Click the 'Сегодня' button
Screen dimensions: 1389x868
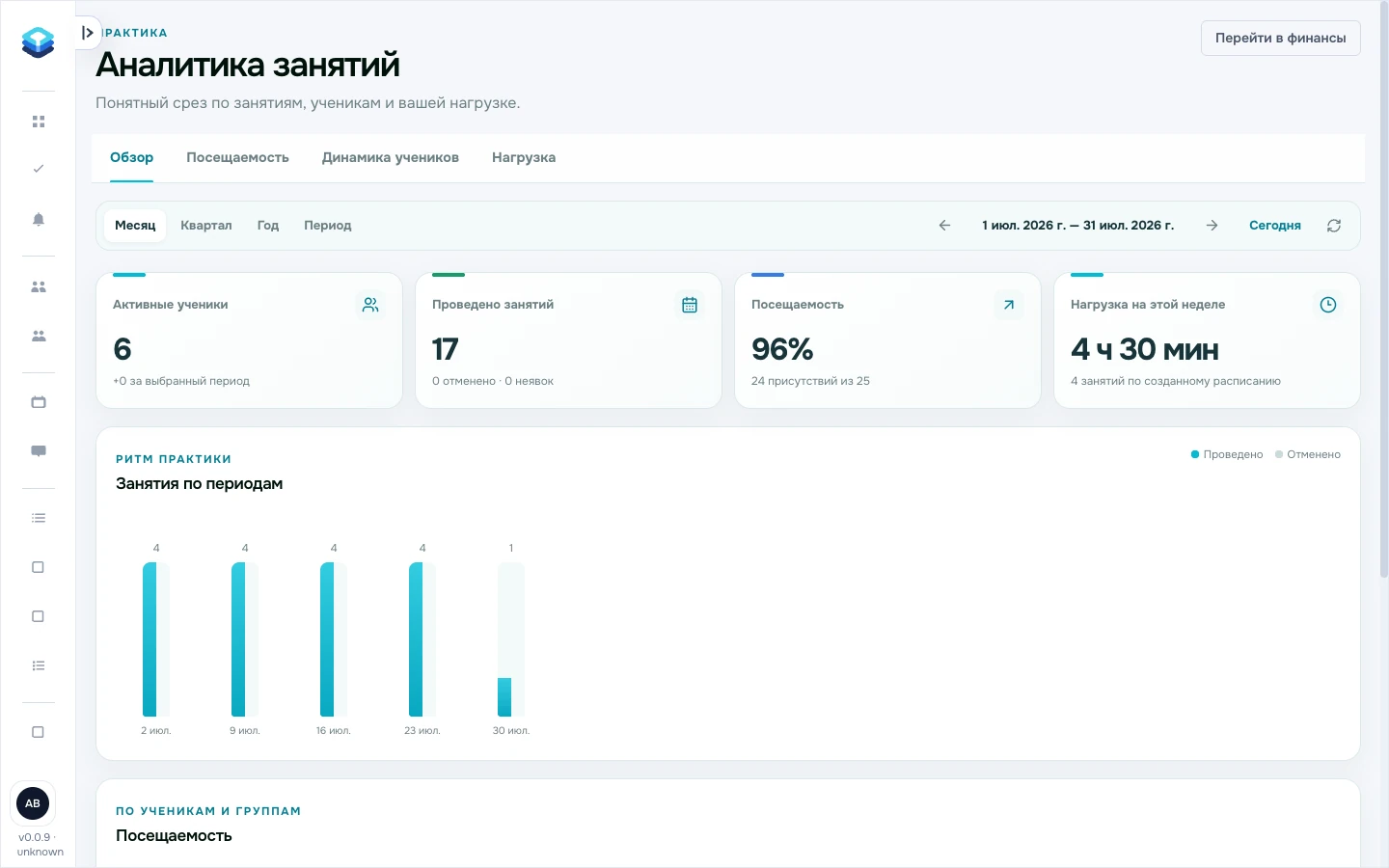(x=1275, y=225)
